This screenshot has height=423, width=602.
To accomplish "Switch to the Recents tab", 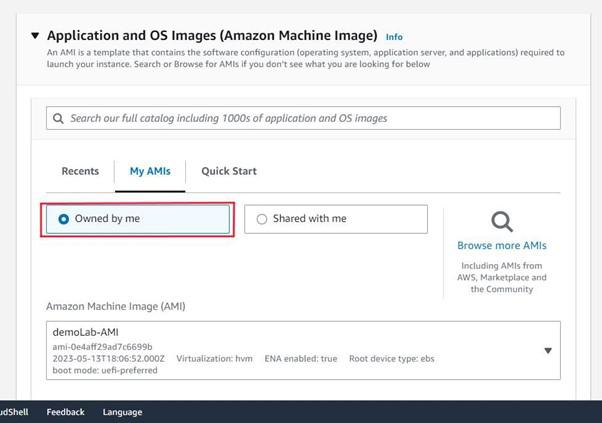I will pos(80,171).
